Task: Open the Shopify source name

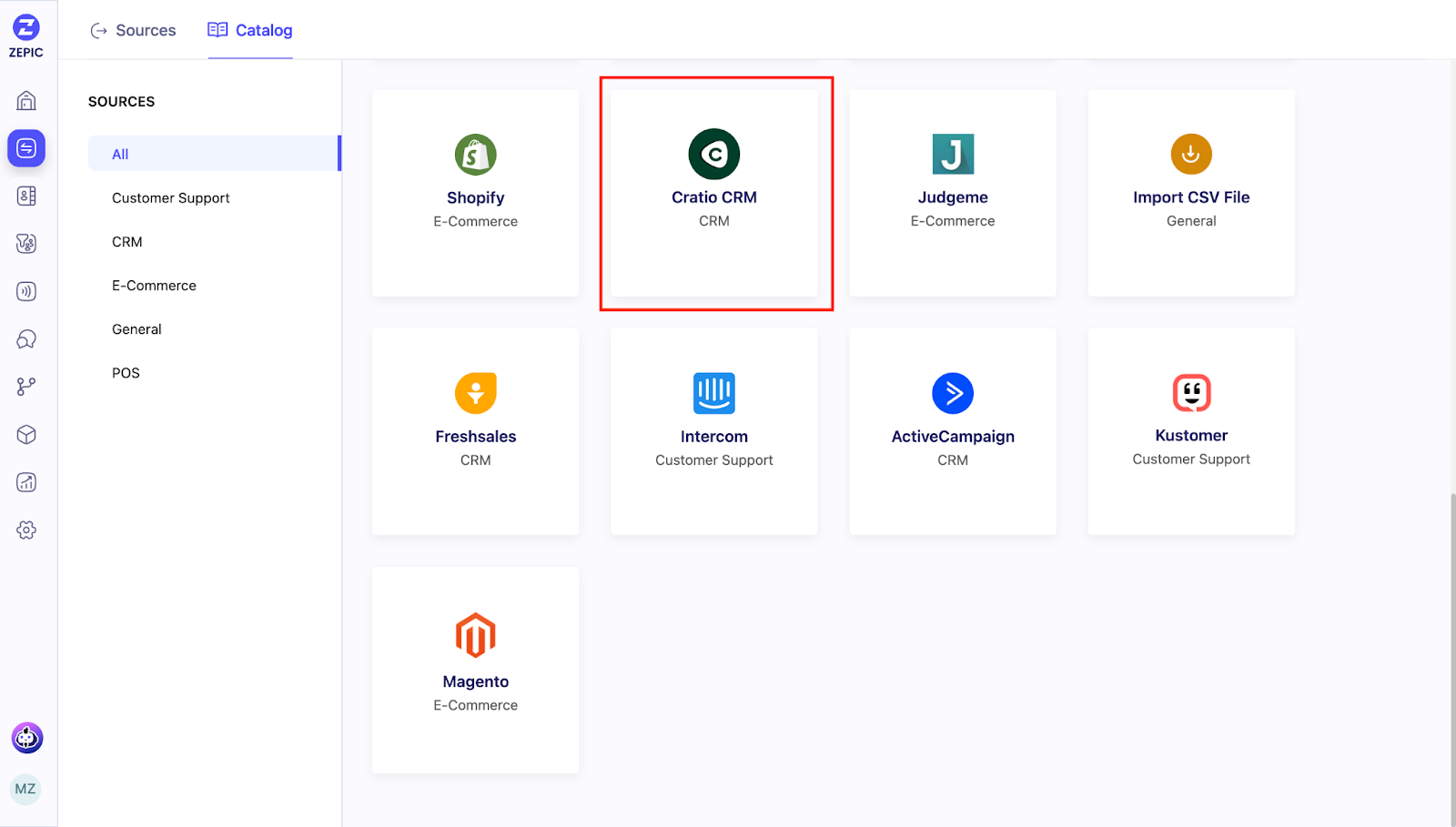Action: [475, 197]
